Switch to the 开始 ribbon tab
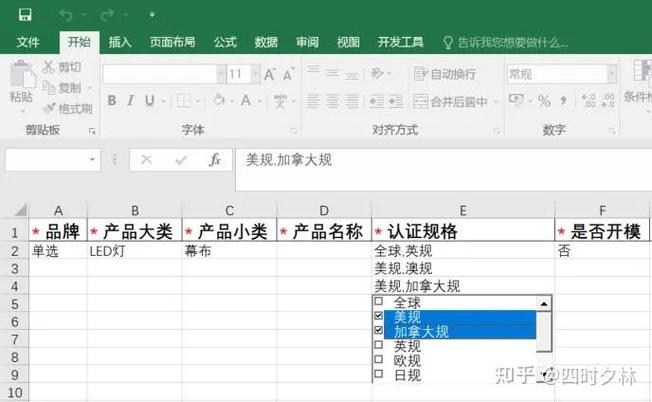Image resolution: width=652 pixels, height=402 pixels. tap(79, 42)
